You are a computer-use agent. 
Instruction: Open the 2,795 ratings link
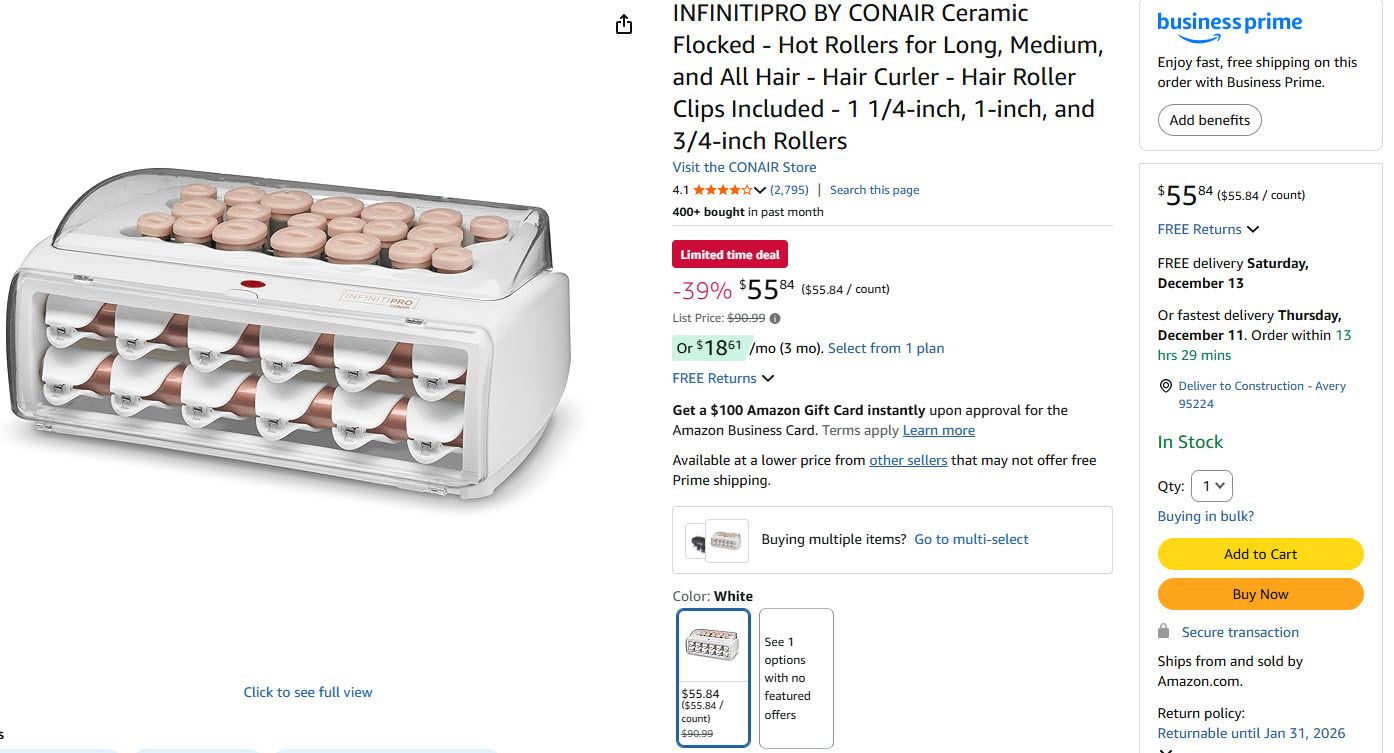tap(789, 190)
